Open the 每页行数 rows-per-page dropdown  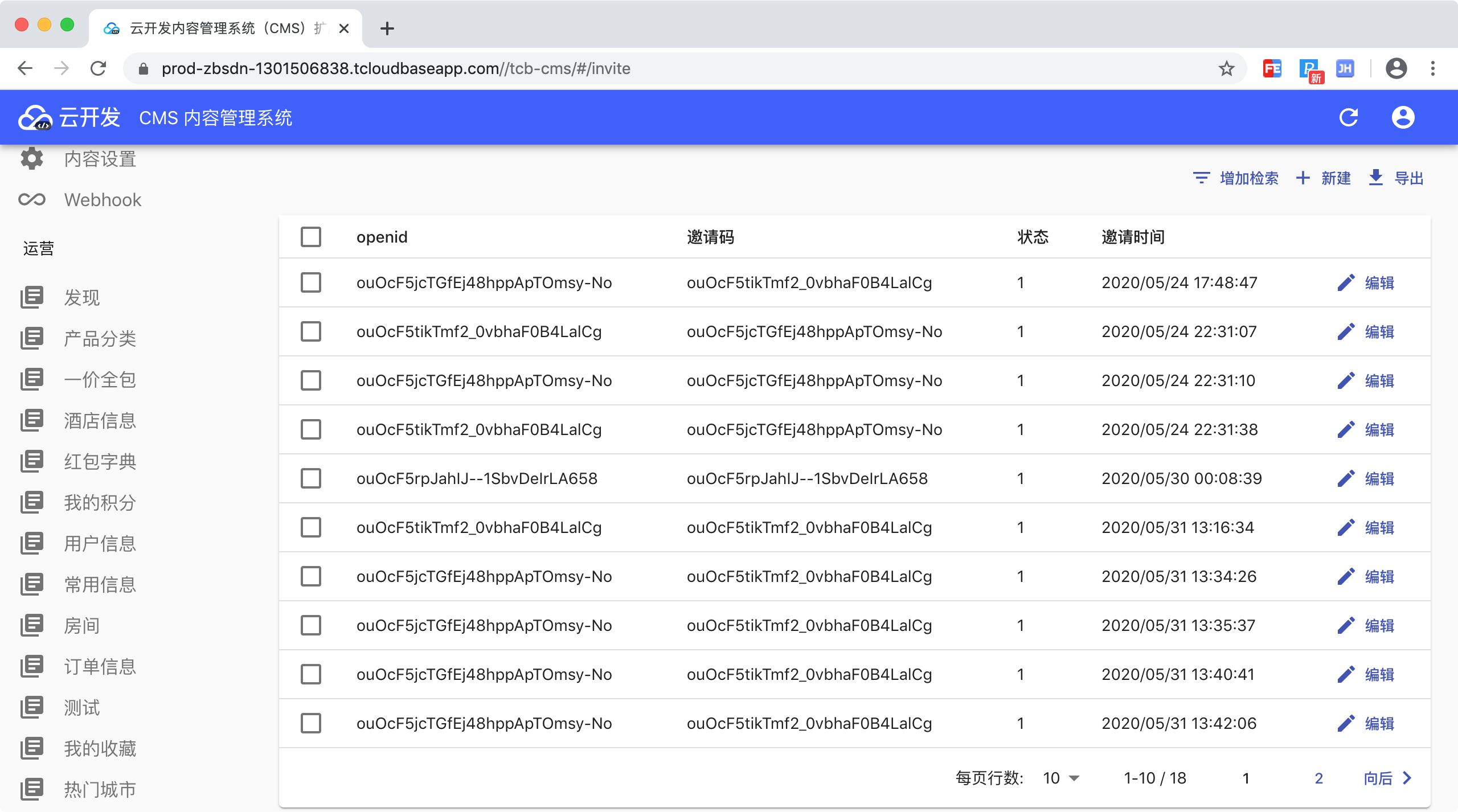1061,778
